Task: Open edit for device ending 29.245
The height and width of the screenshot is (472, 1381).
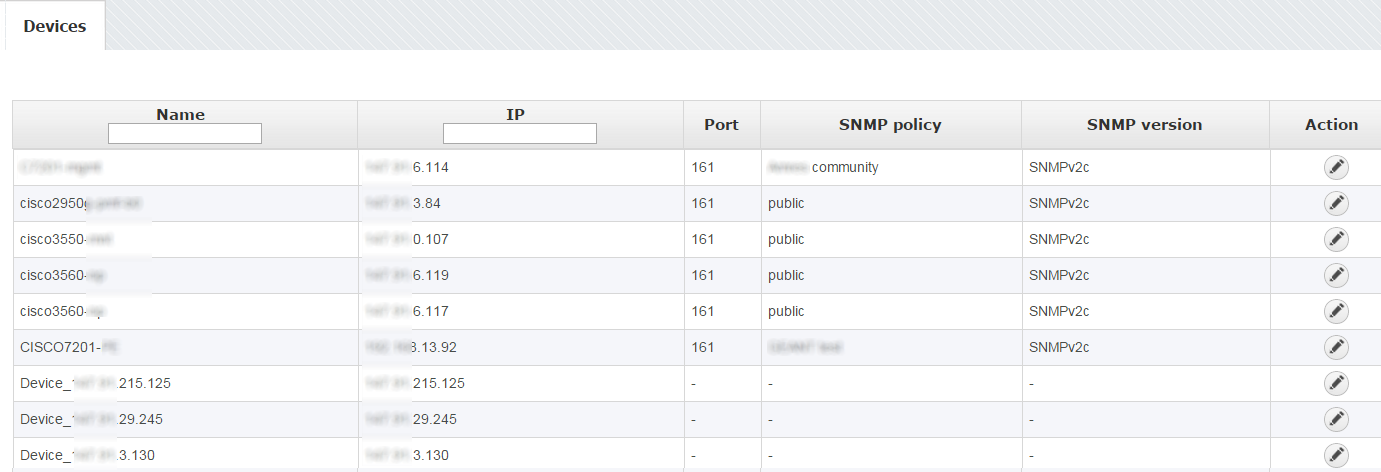Action: [x=1336, y=420]
